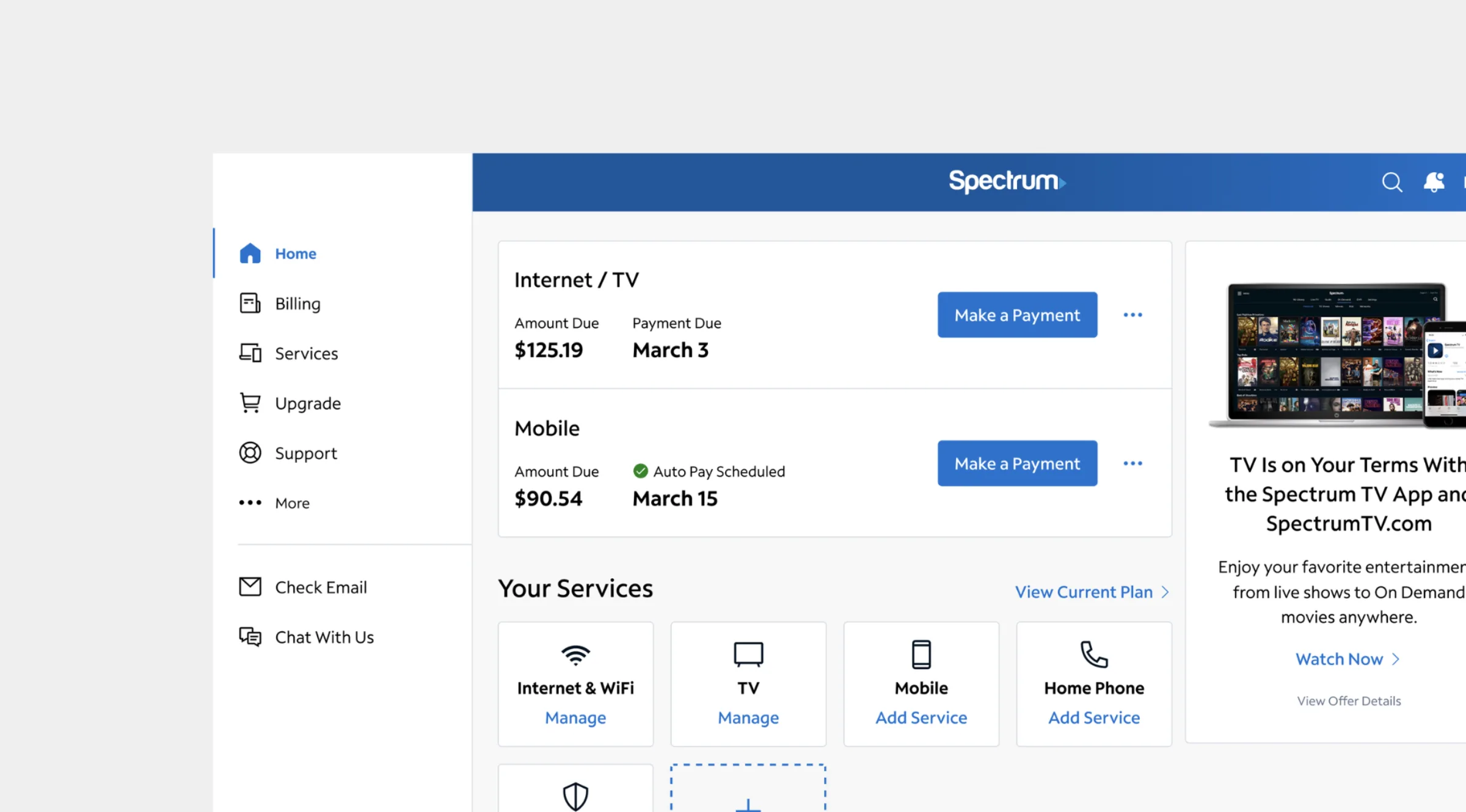Click the Home house icon in the sidebar
Image resolution: width=1466 pixels, height=812 pixels.
pos(250,253)
